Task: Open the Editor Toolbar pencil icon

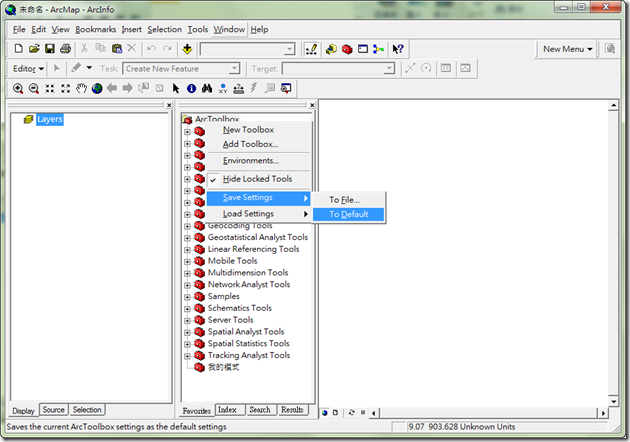Action: [x=311, y=49]
